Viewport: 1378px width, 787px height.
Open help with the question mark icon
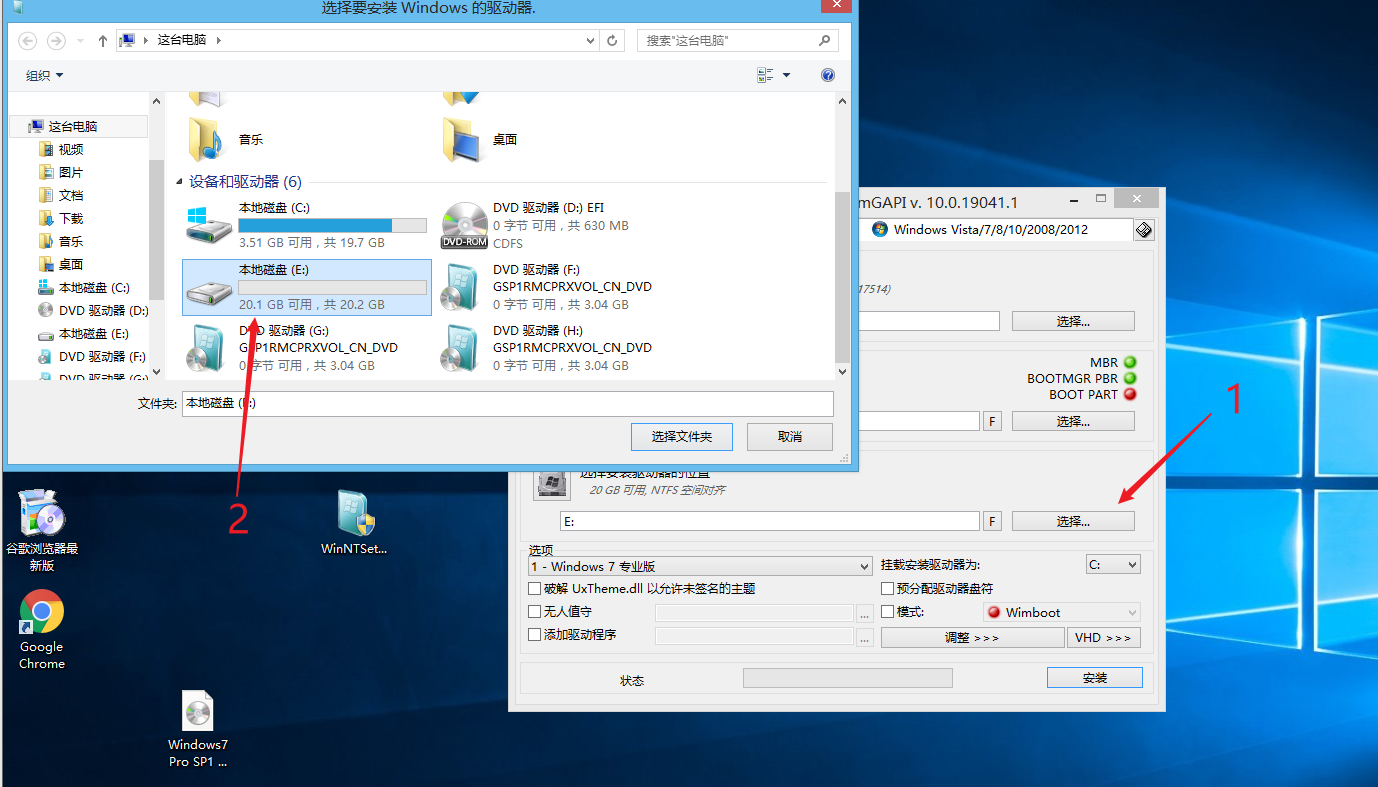[828, 75]
